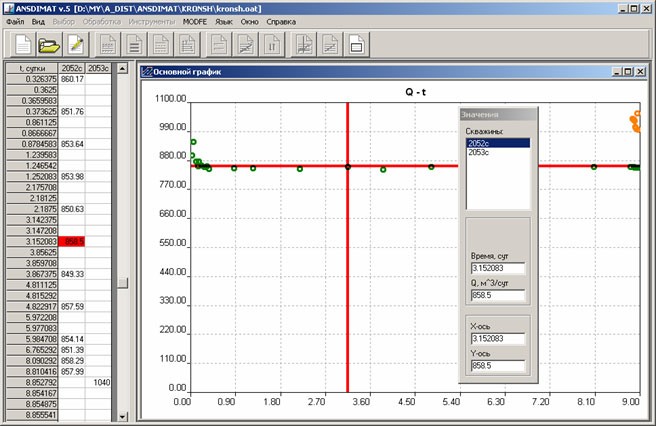
Task: Click the Y-ось value field
Action: [x=497, y=364]
